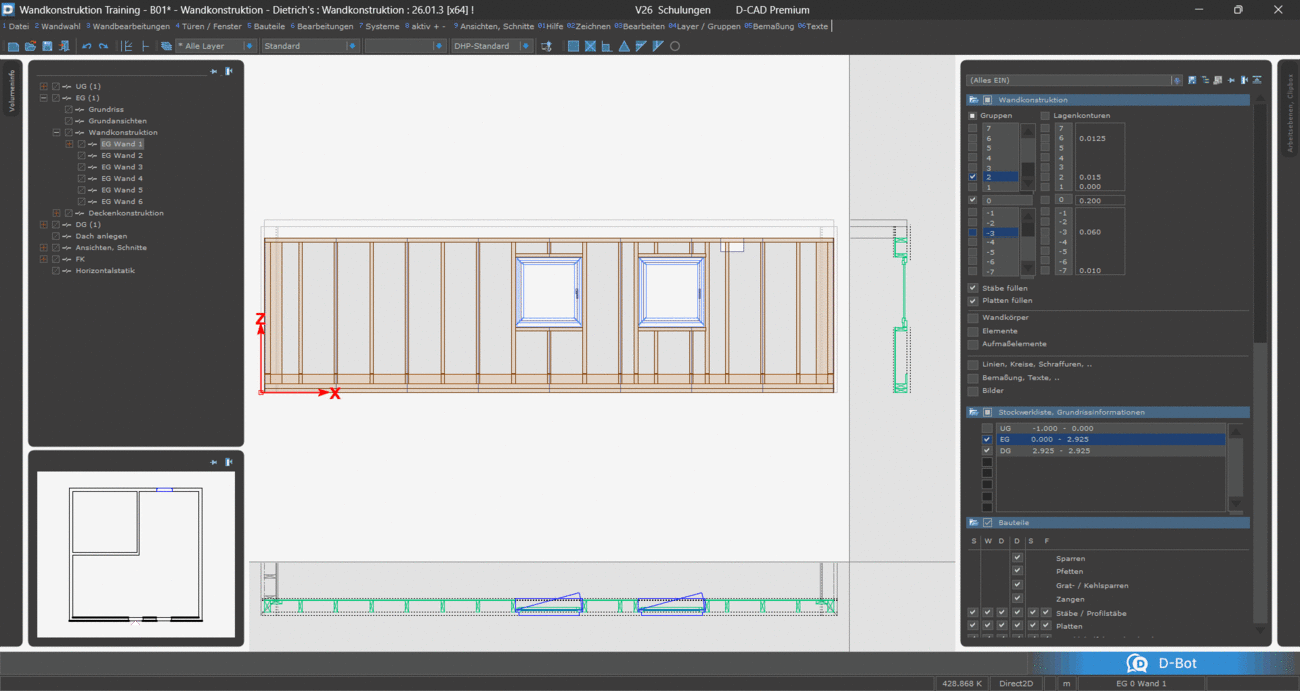Select EG Wand 3 in project tree

pos(121,167)
